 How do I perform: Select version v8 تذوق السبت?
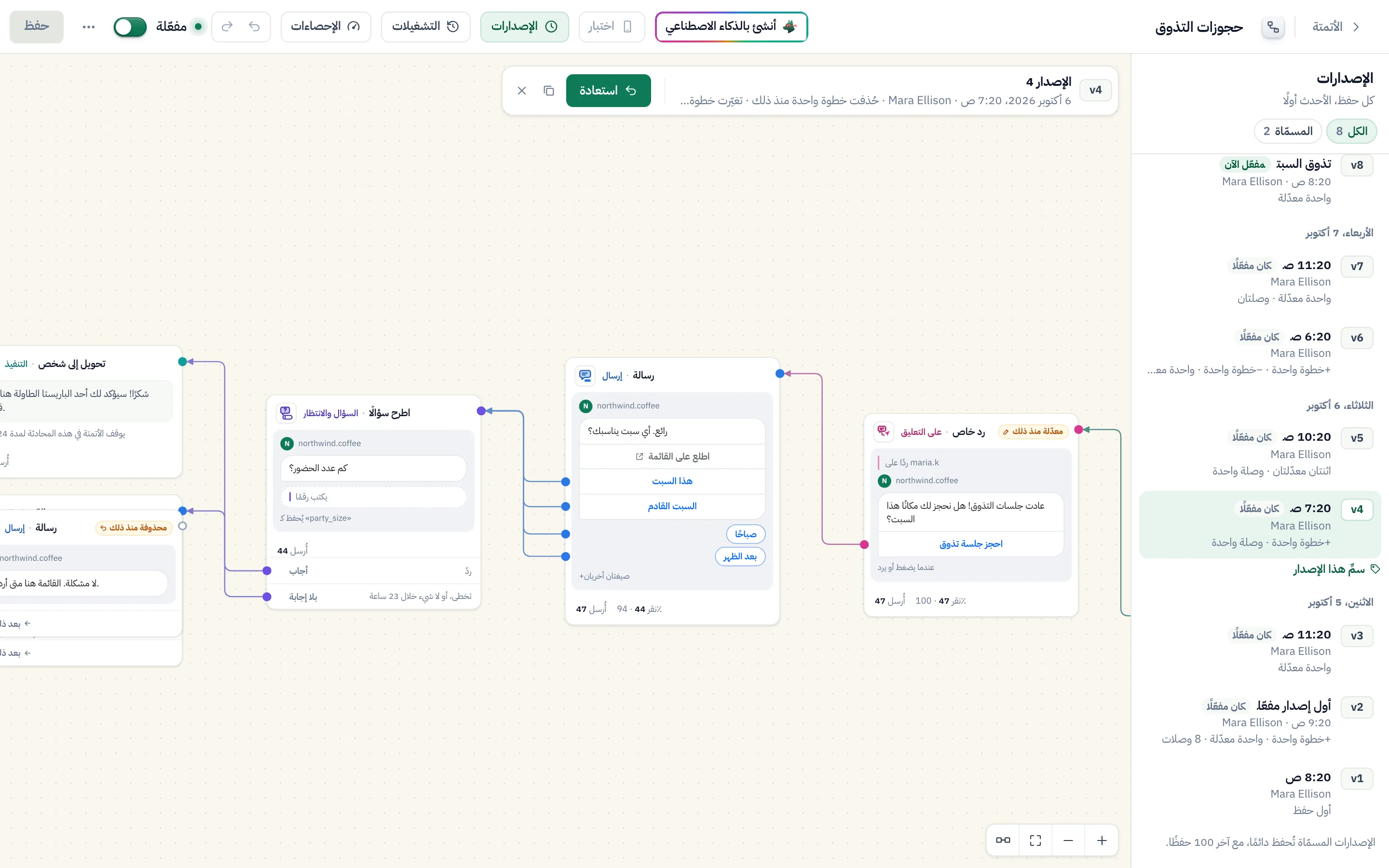[1260, 181]
